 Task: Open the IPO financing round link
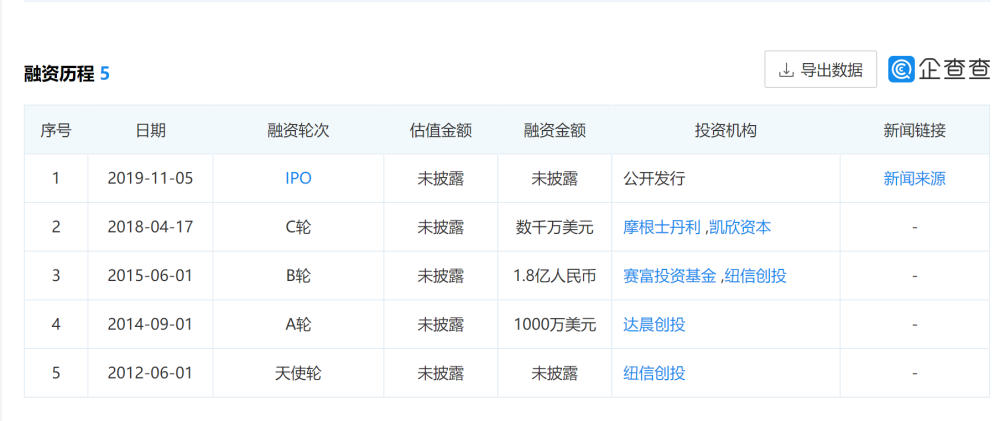(x=298, y=179)
